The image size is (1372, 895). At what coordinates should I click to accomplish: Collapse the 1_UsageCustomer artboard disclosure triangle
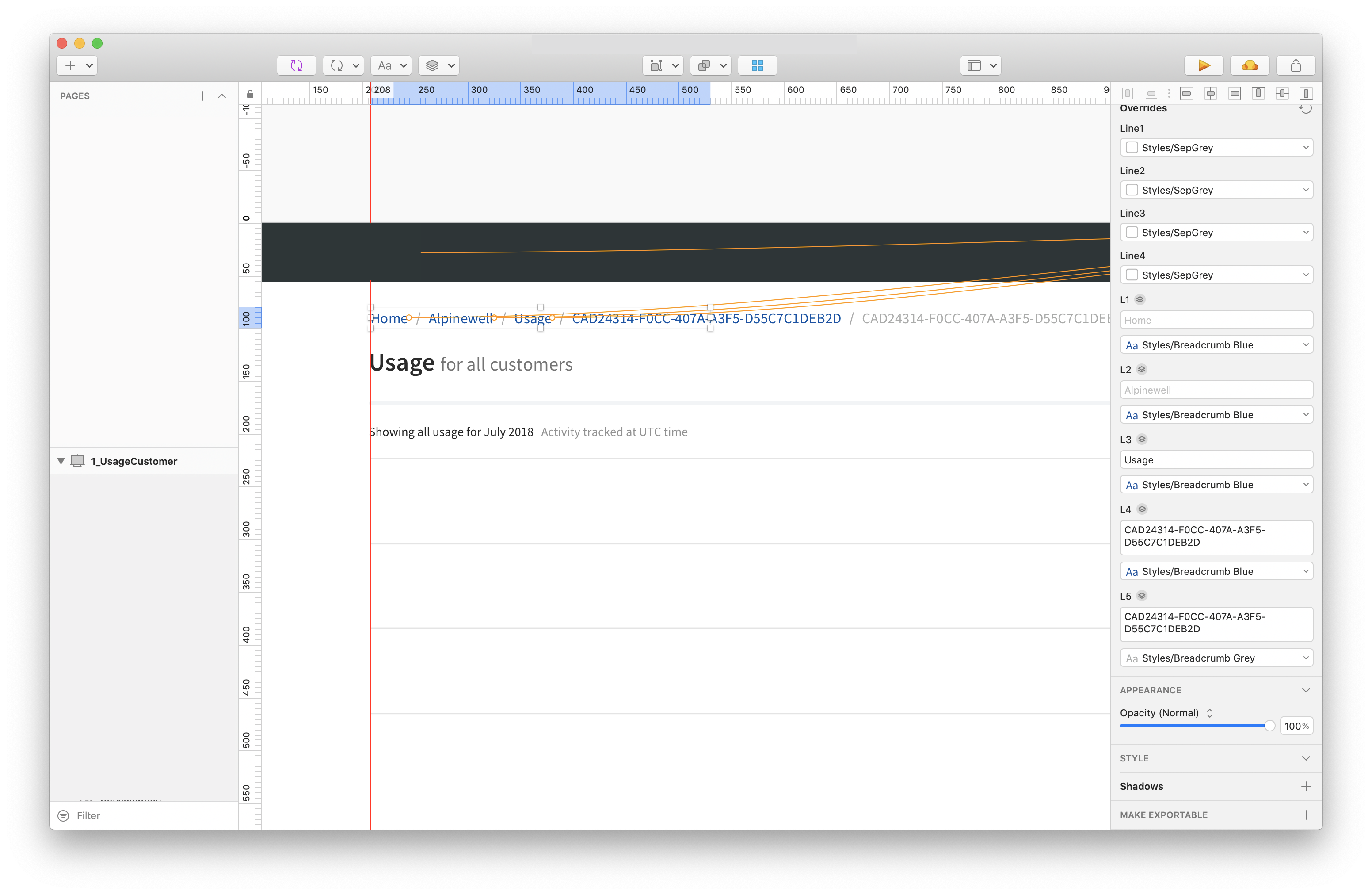(x=61, y=461)
